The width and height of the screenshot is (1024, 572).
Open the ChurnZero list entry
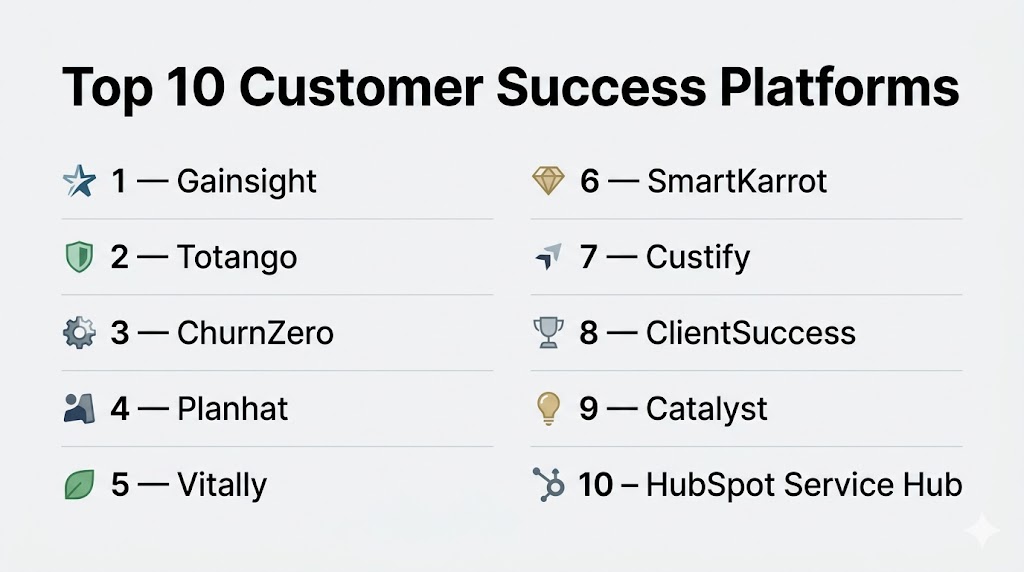(255, 333)
